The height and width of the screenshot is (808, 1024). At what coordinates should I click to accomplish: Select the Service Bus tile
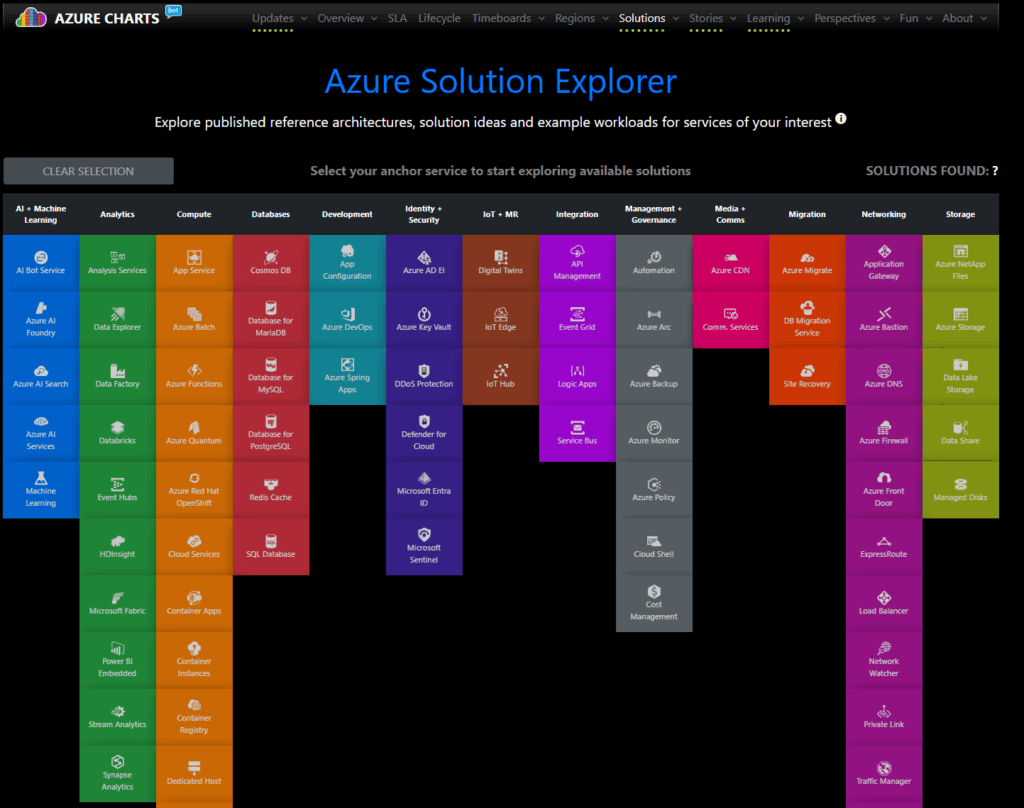click(x=577, y=433)
